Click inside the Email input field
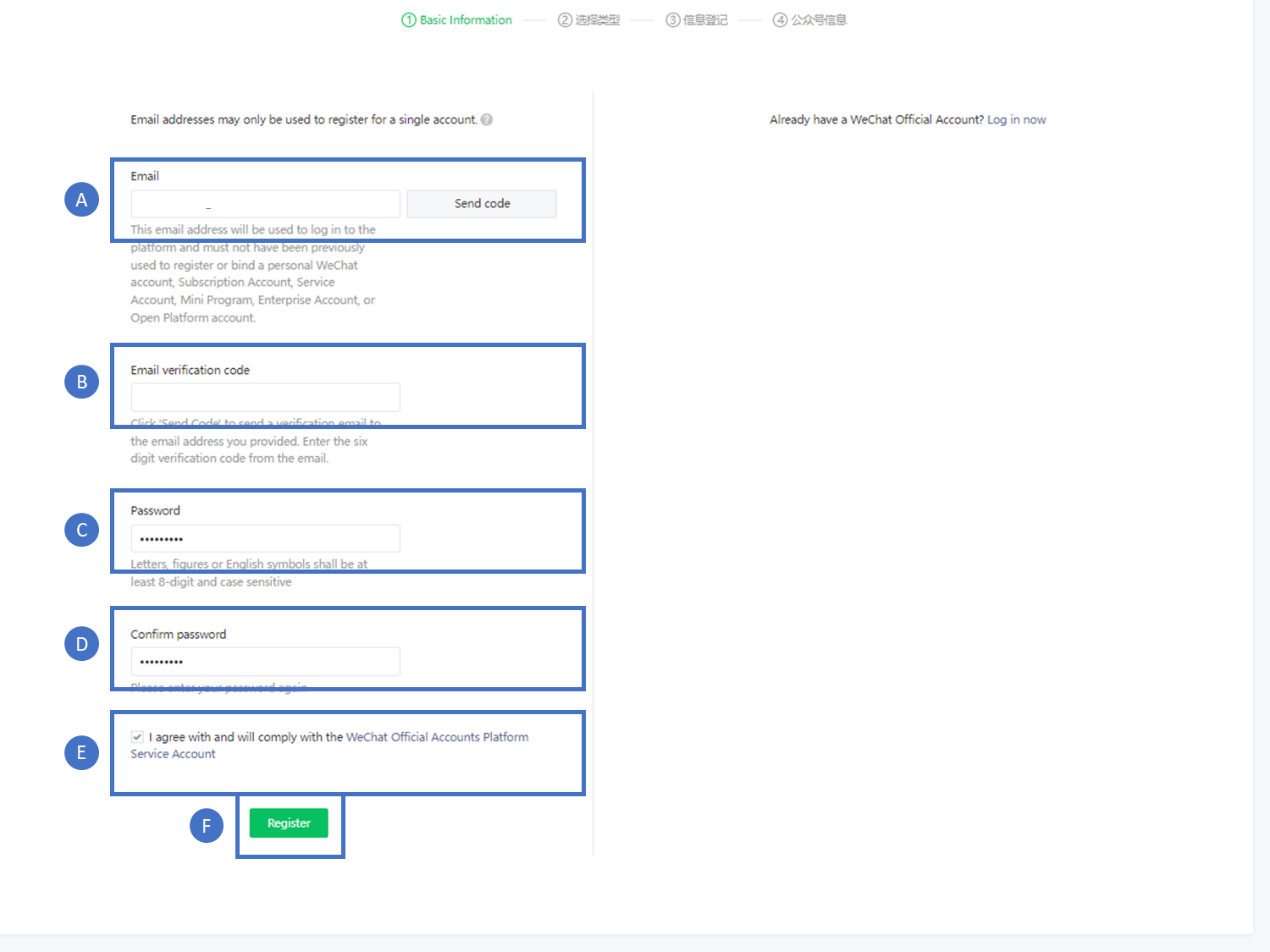Screen dimensions: 1270x952 coord(264,203)
